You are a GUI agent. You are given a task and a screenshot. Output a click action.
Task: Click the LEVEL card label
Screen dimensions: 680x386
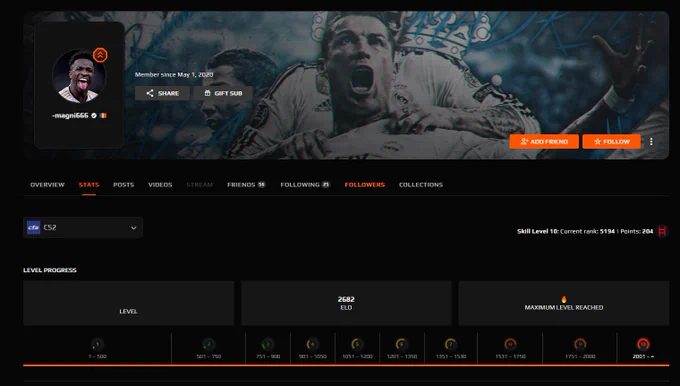click(x=128, y=311)
